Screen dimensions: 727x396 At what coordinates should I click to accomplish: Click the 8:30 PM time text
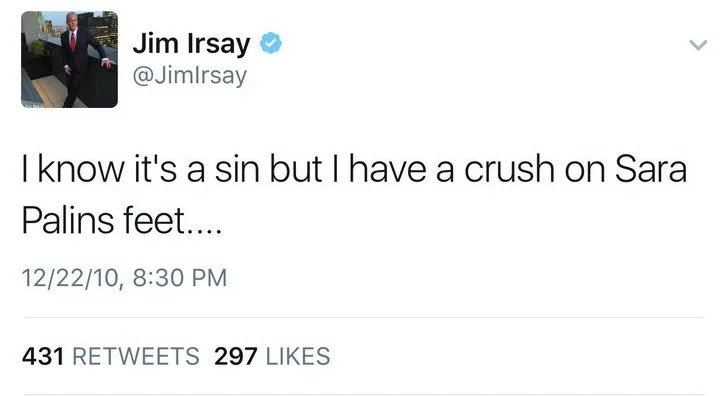(180, 278)
